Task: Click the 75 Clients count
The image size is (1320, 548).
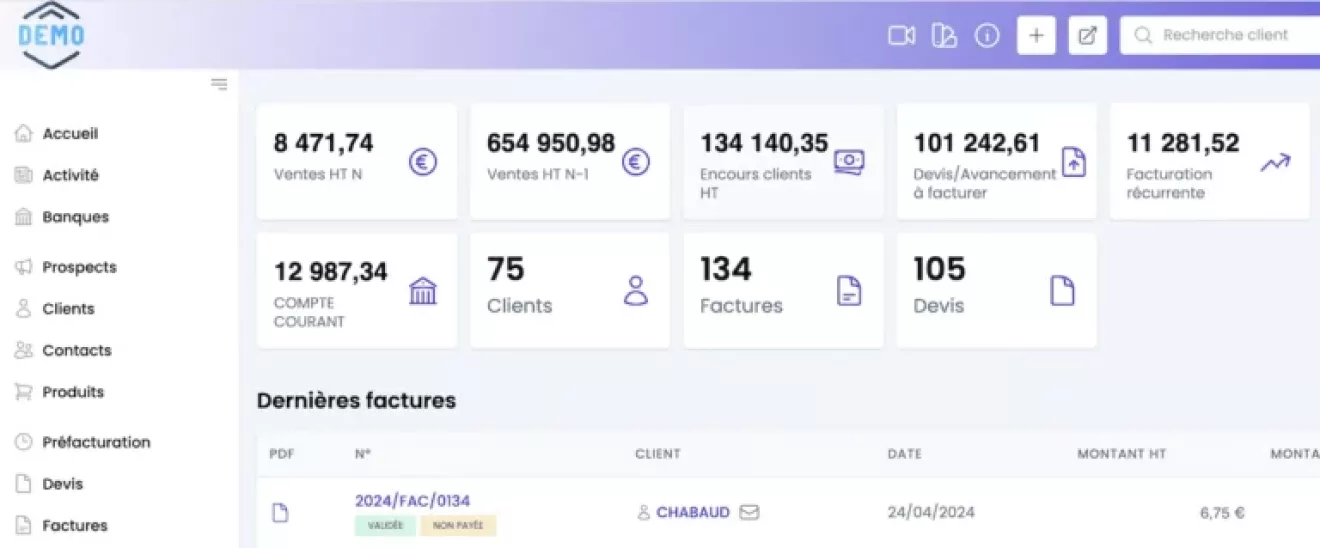Action: [x=505, y=269]
